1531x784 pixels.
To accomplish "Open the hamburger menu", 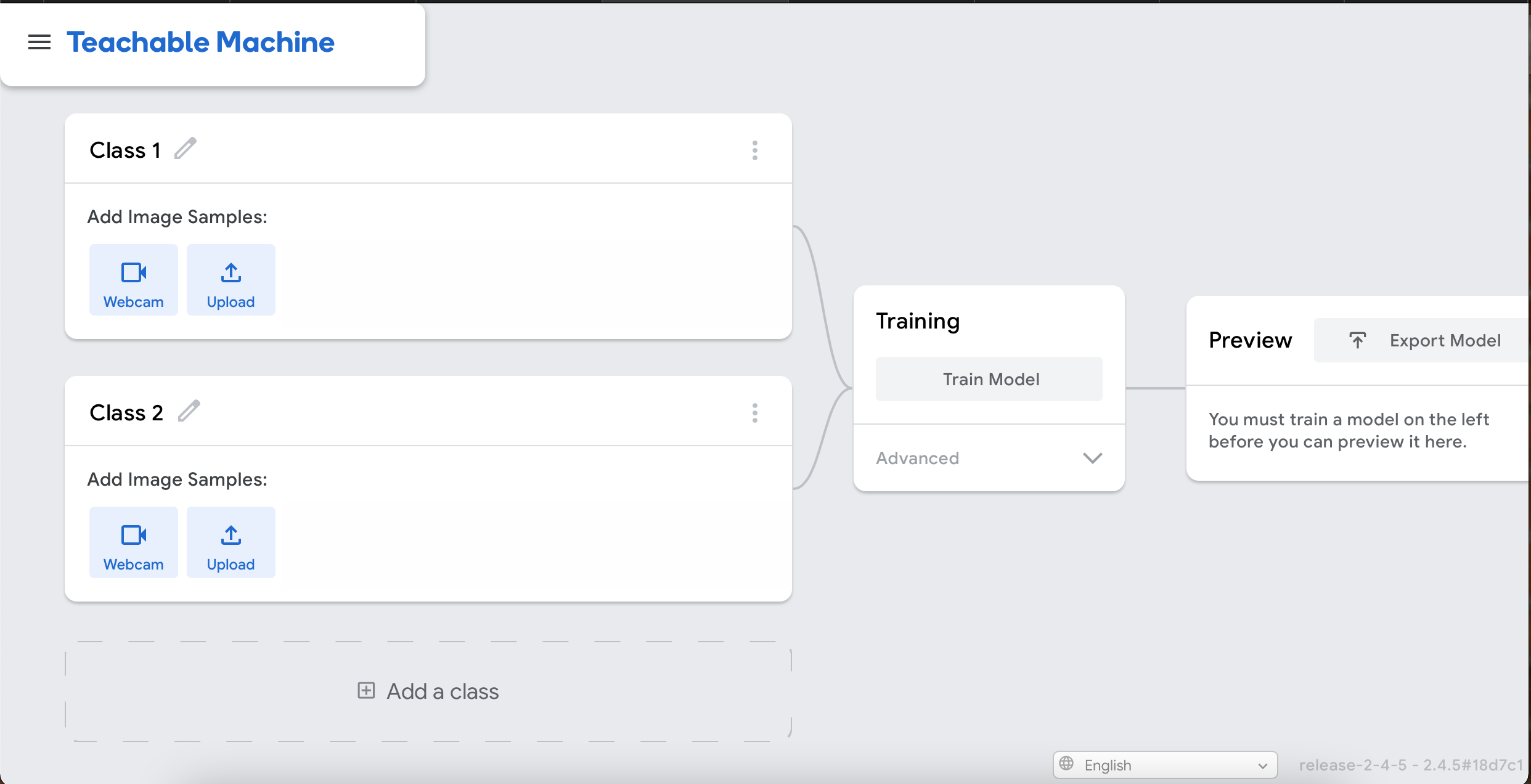I will tap(39, 42).
